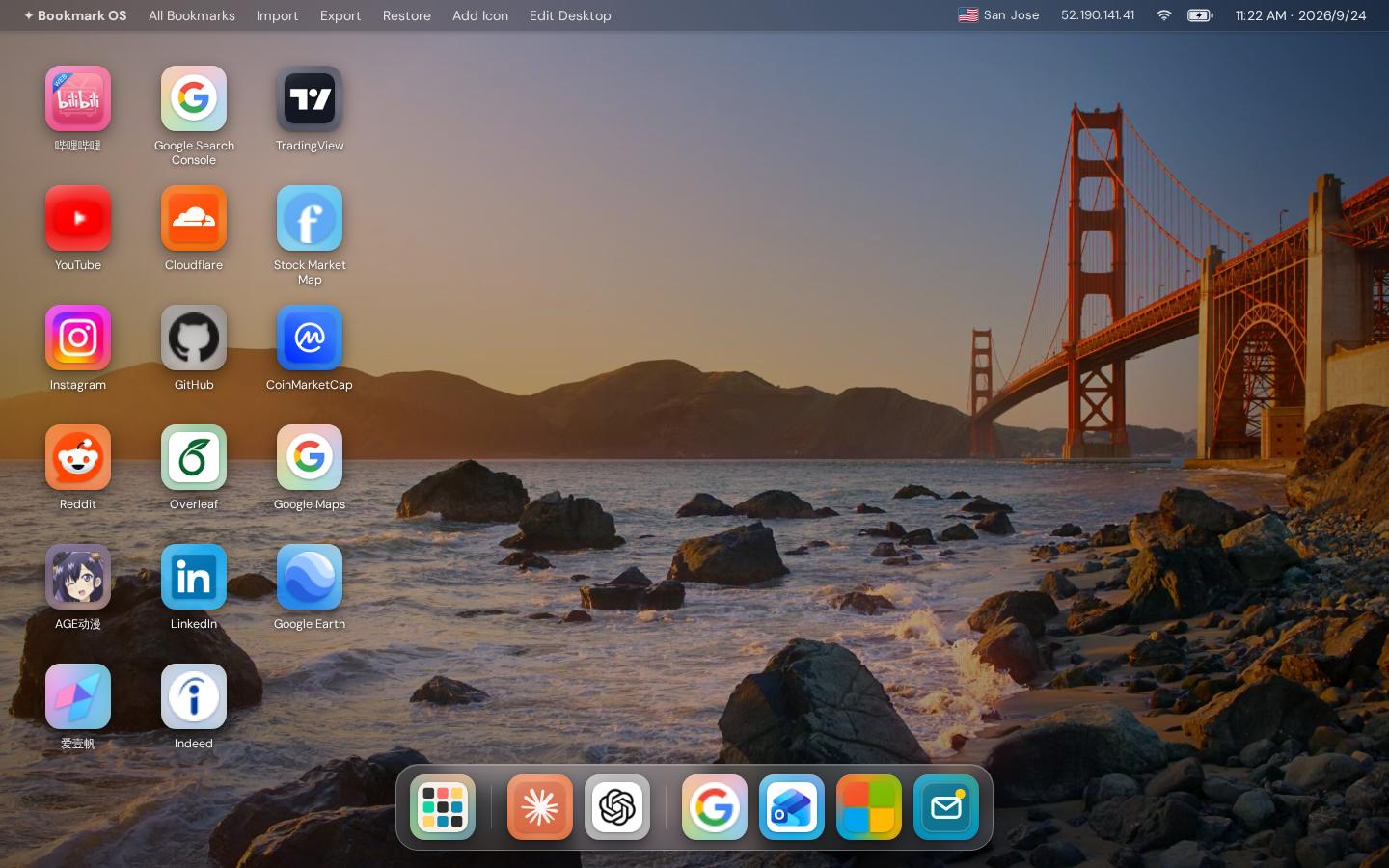Launch the Cloudflare desktop icon
1389x868 pixels.
coord(194,218)
